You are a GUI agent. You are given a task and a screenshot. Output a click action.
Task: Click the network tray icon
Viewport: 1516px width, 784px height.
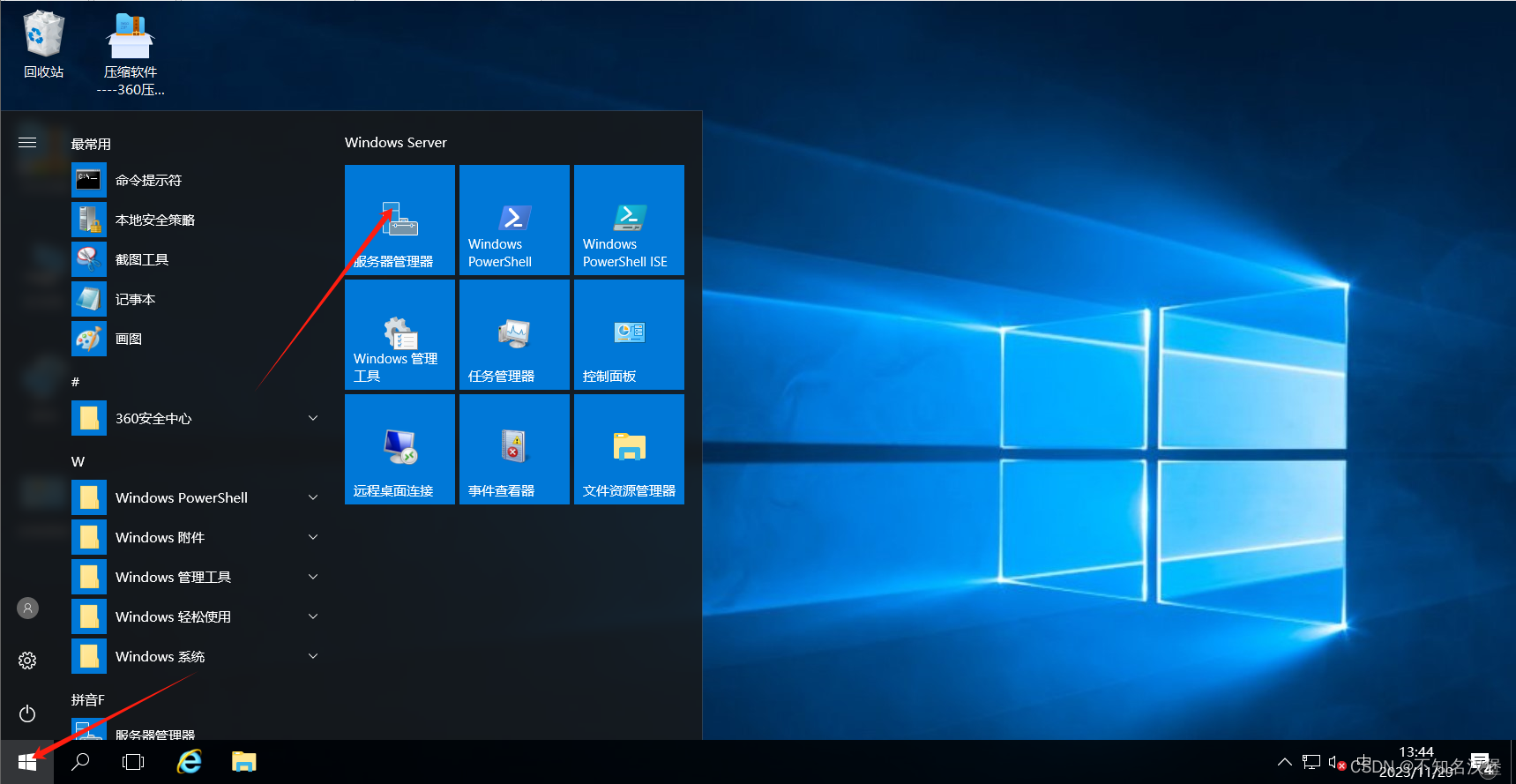pyautogui.click(x=1311, y=762)
